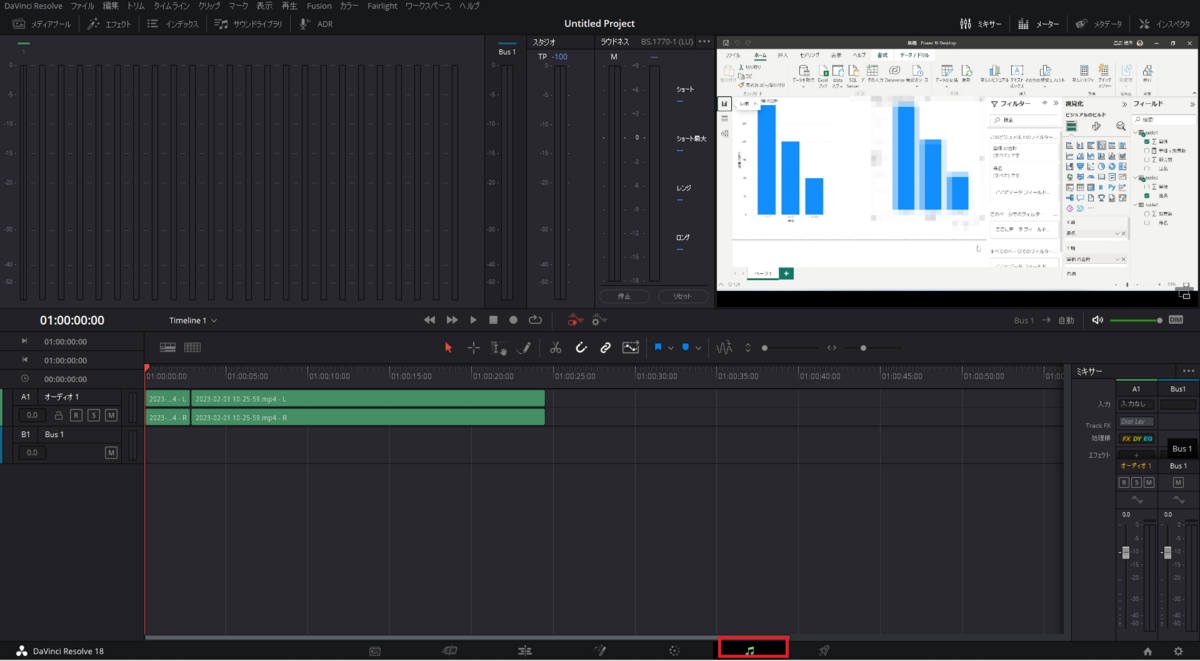Open the mixer panel options three dots
Viewport: 1200px width, 661px height.
pyautogui.click(x=1188, y=371)
